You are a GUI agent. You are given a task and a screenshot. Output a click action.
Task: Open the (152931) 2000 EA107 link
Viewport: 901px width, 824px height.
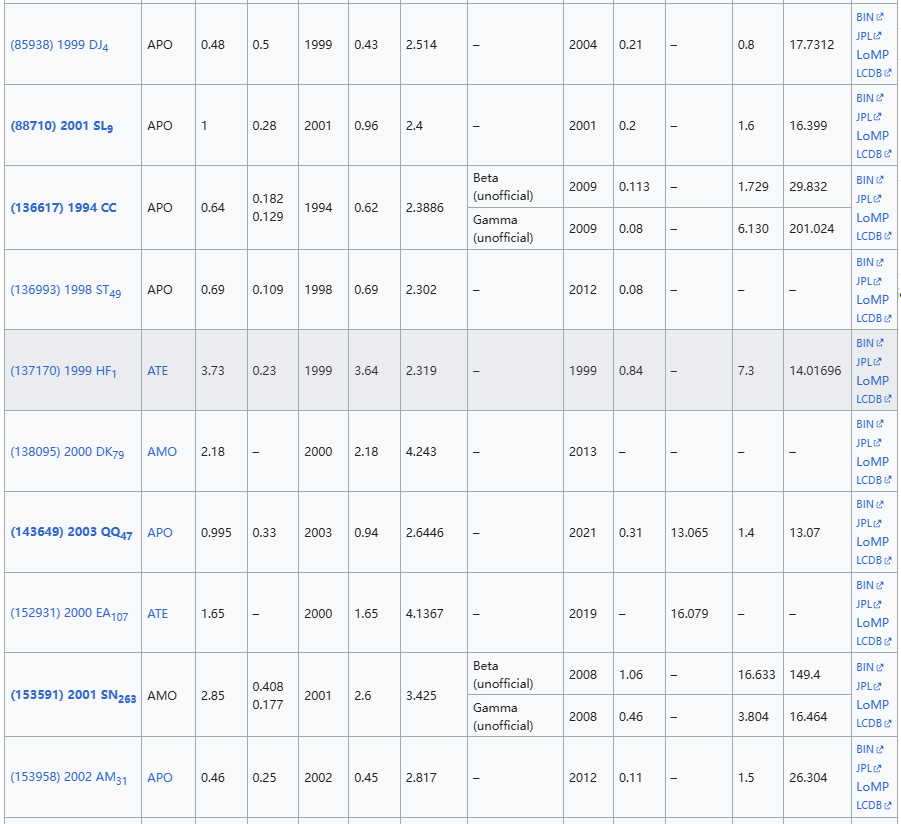coord(69,614)
